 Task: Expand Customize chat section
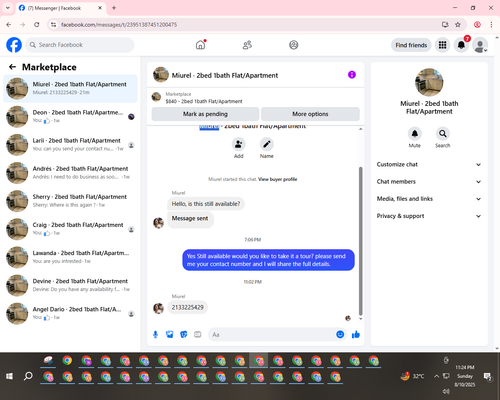[x=429, y=164]
